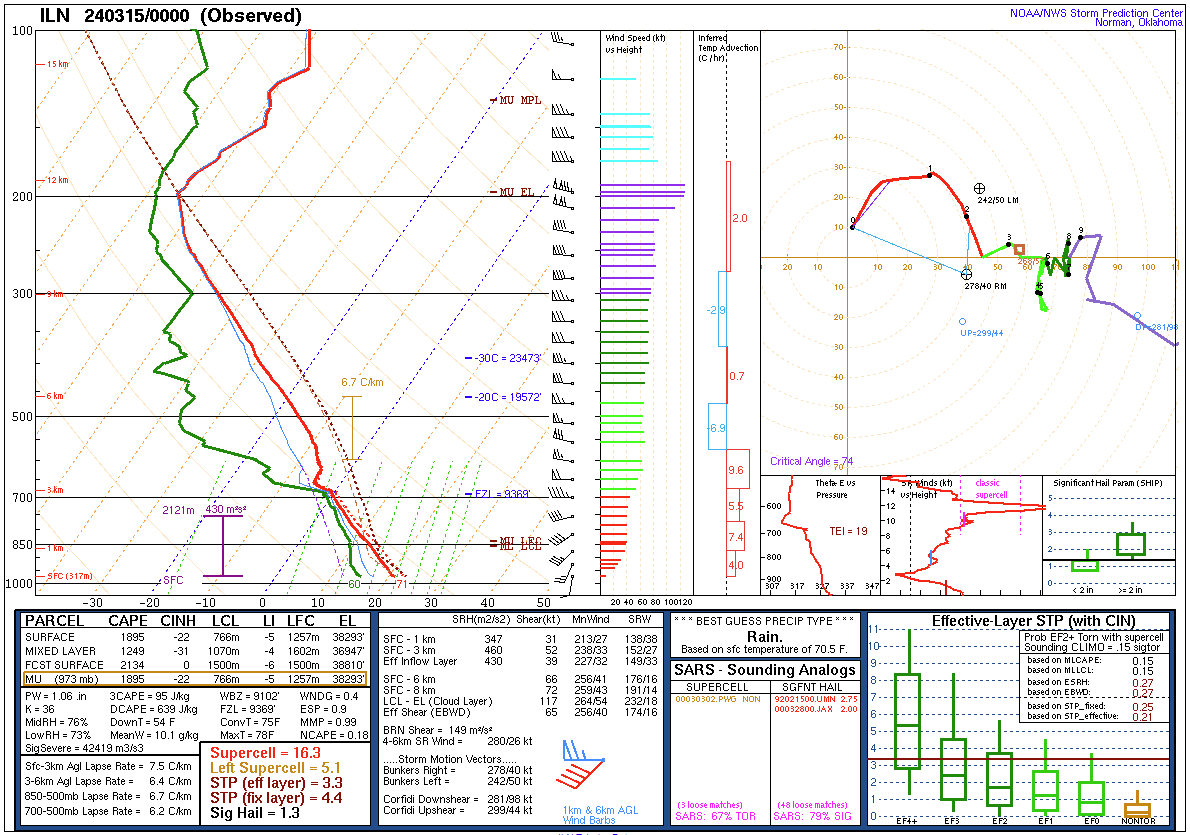Image resolution: width=1190 pixels, height=835 pixels.
Task: Select the 'Corfidi Downshear' vector row
Action: click(x=458, y=799)
